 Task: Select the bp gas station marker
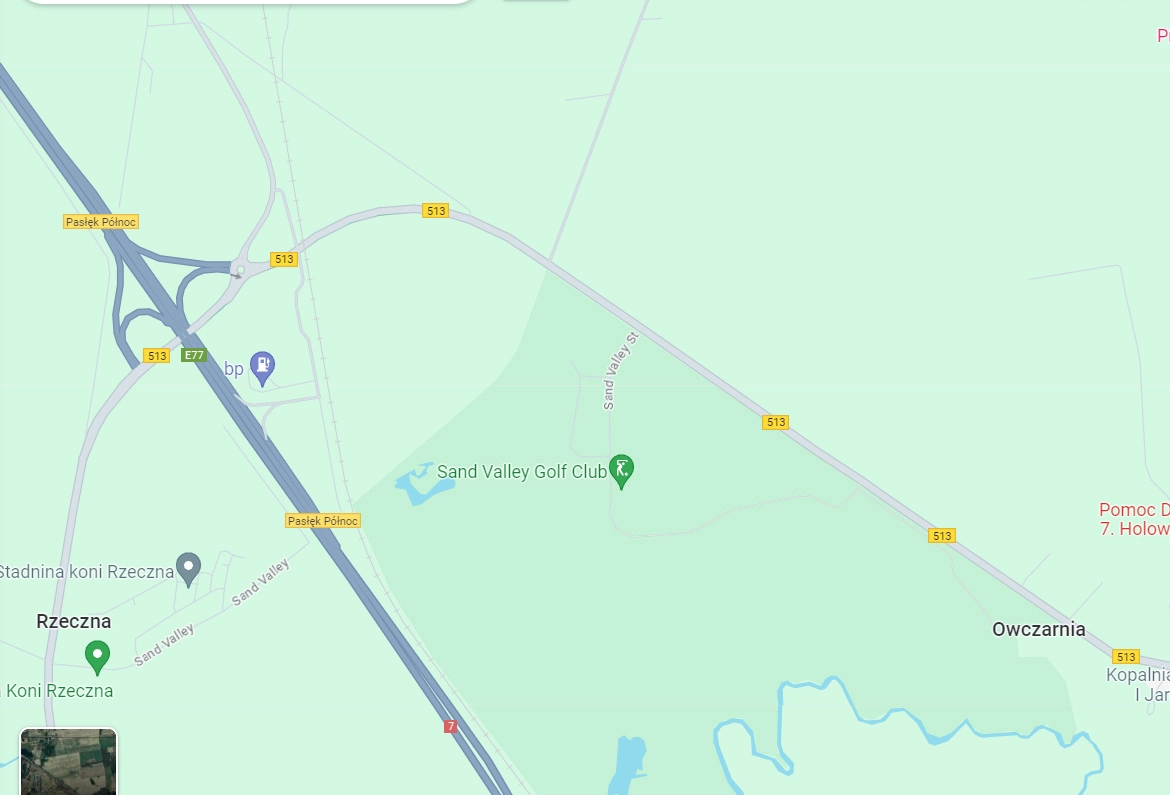coord(262,368)
